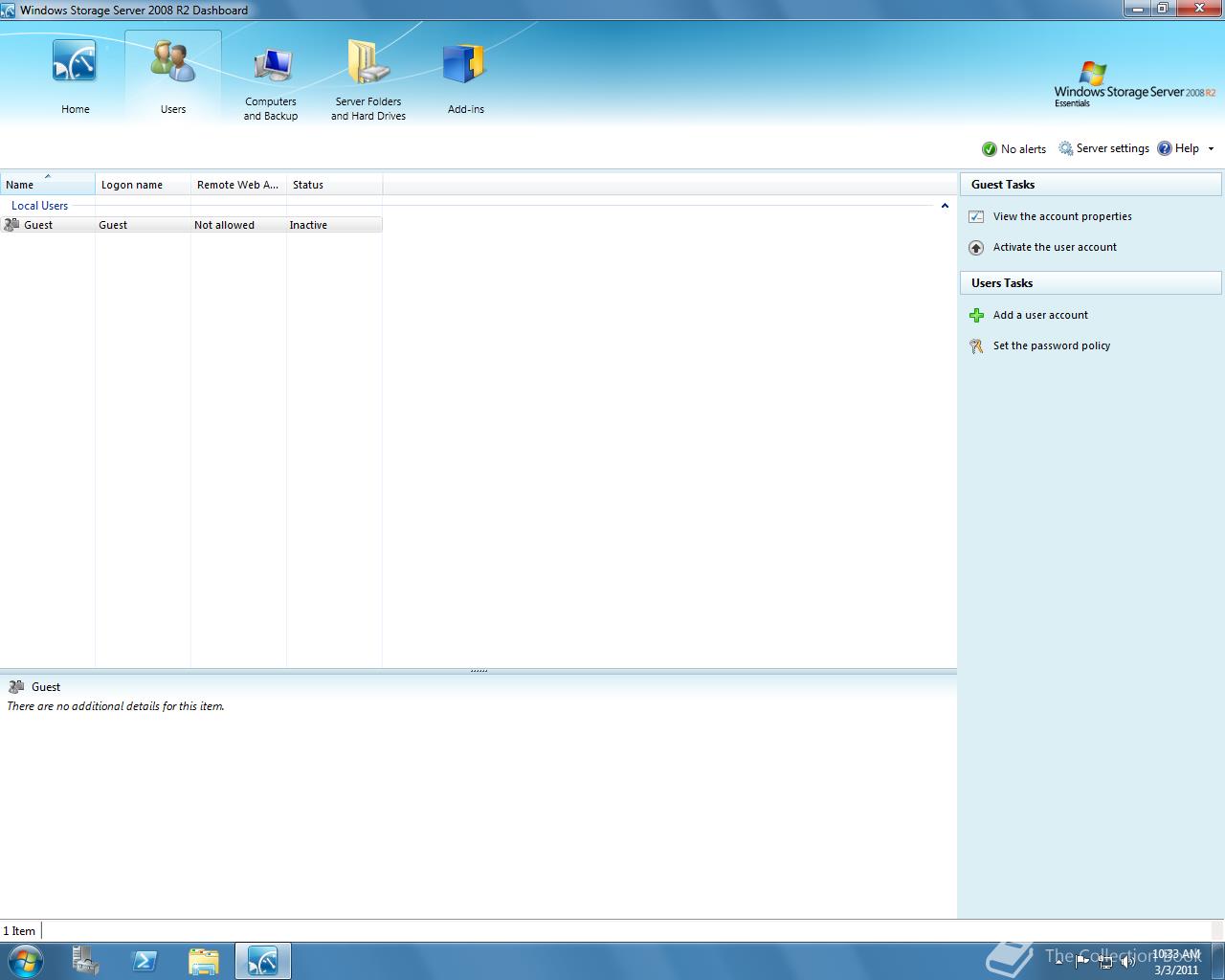The height and width of the screenshot is (980, 1225).
Task: Click the Guest user account icon in list
Action: 11,225
